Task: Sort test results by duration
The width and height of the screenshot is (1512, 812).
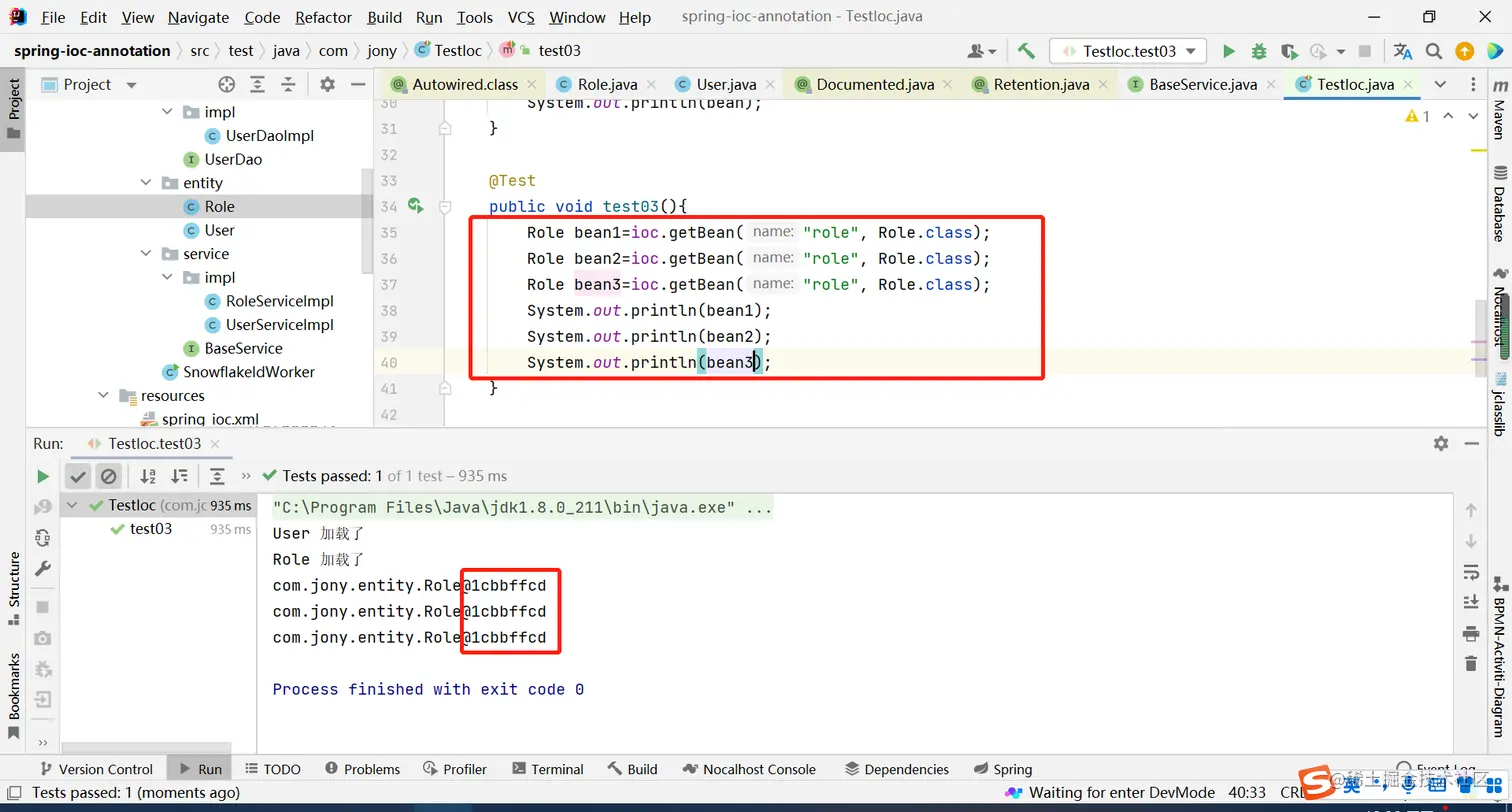Action: pos(179,476)
